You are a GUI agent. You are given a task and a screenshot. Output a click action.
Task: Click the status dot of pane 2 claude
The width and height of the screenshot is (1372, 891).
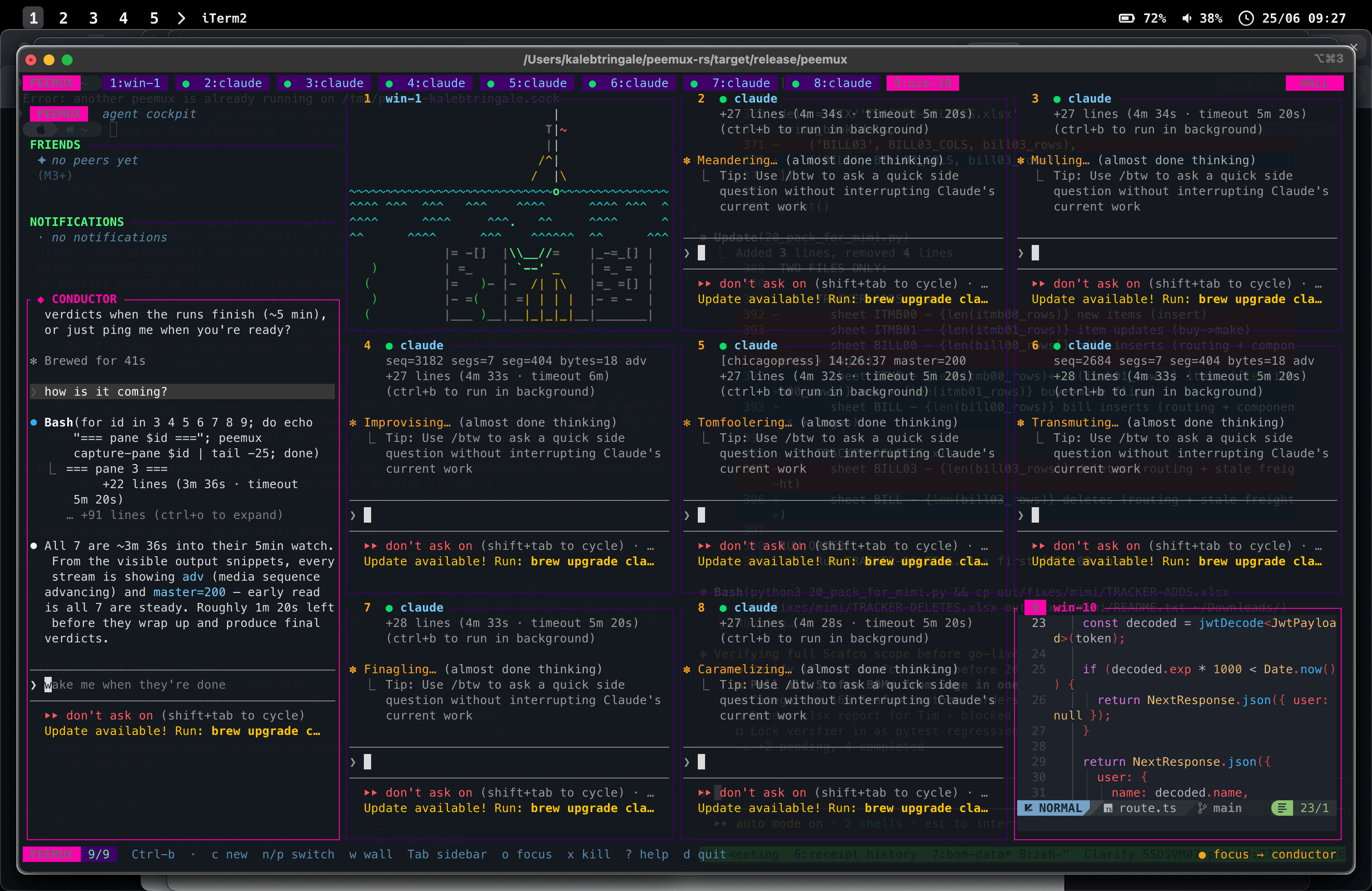pyautogui.click(x=723, y=99)
